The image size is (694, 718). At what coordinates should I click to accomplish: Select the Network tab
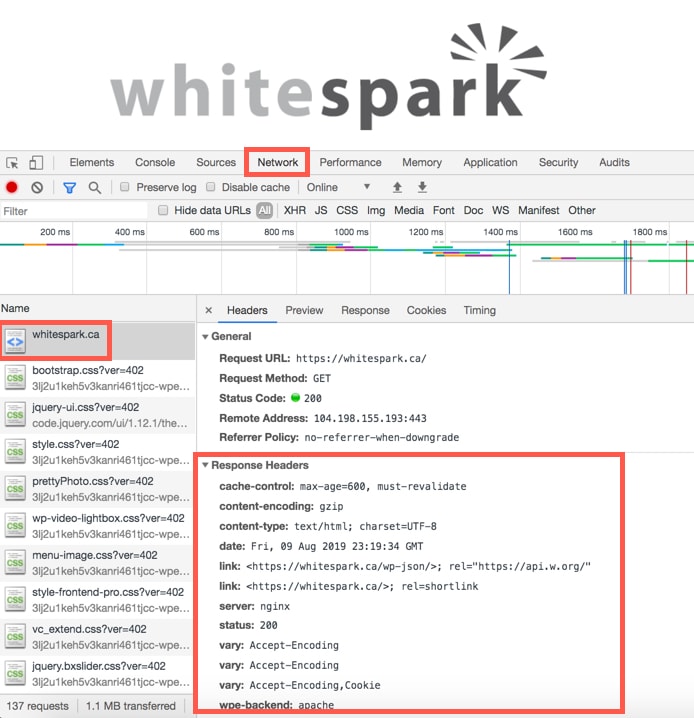click(277, 163)
